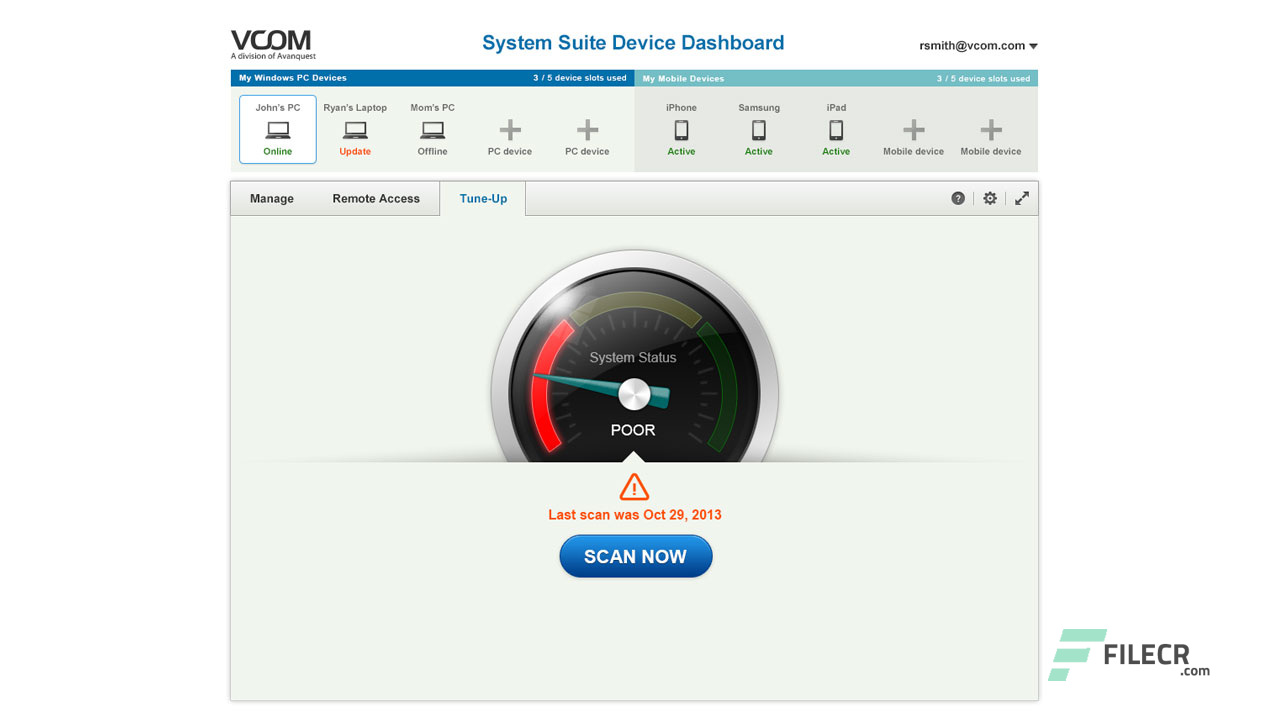Click the Online status under John's PC

click(x=278, y=152)
